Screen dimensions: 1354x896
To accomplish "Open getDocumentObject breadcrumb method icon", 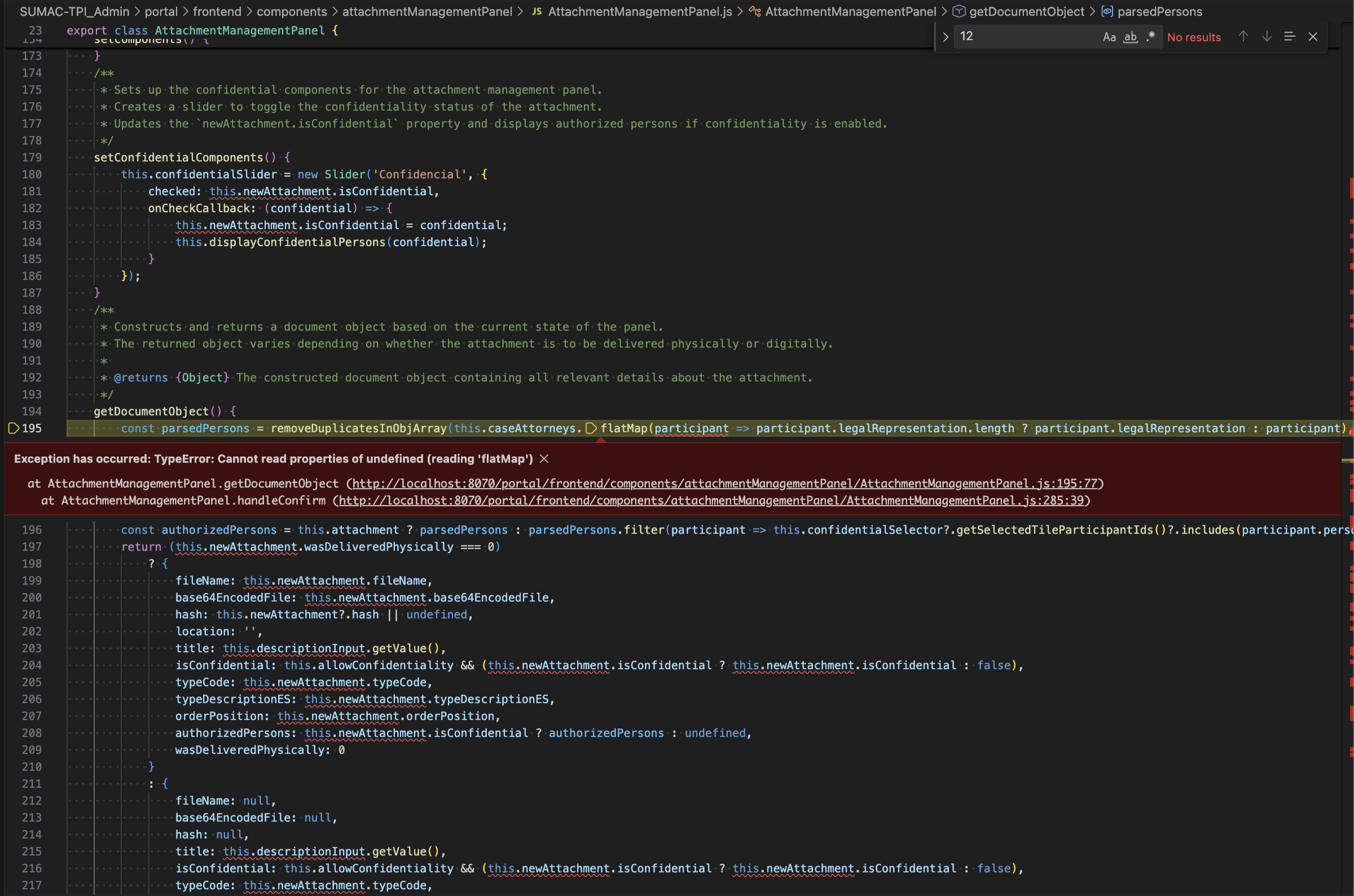I will (x=959, y=11).
